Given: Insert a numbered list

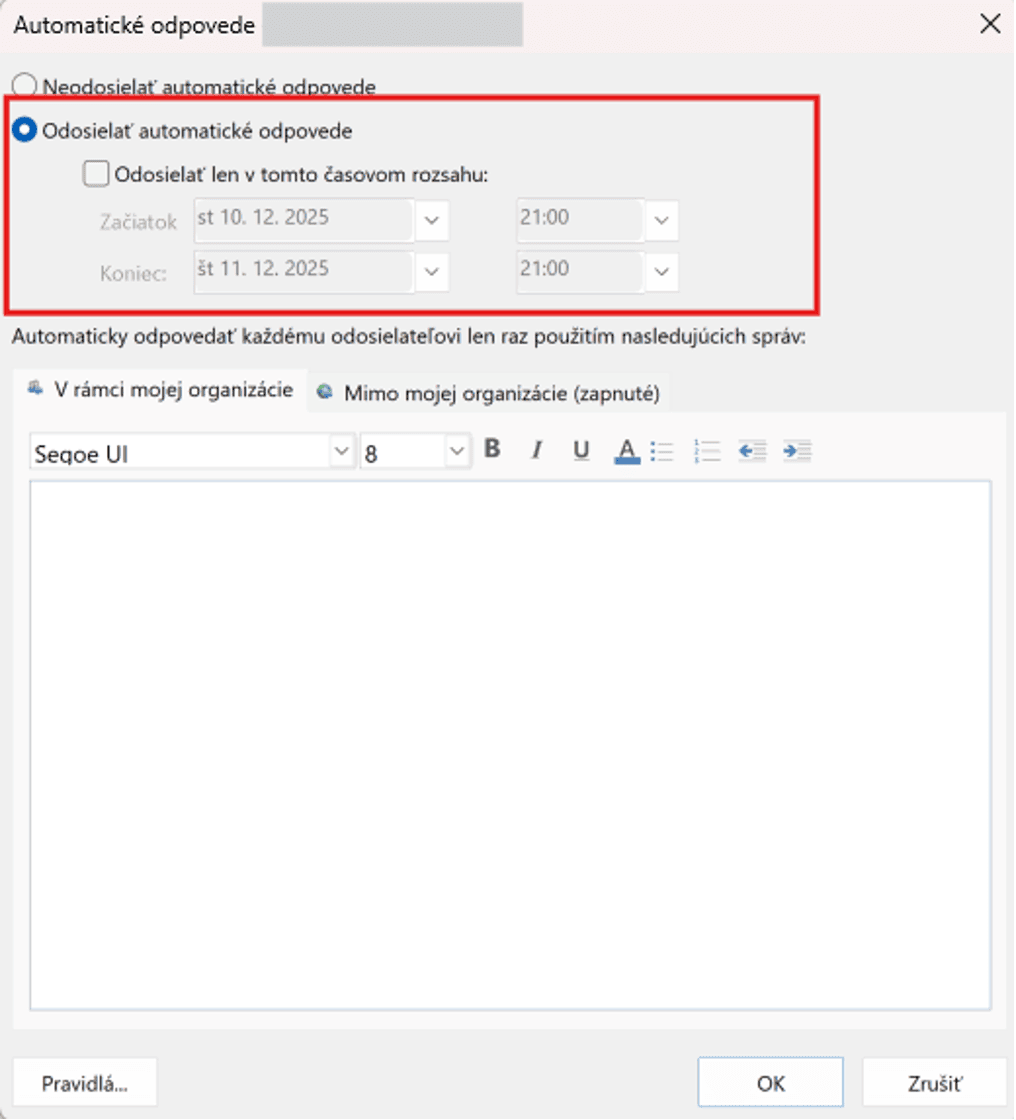Looking at the screenshot, I should click(707, 450).
